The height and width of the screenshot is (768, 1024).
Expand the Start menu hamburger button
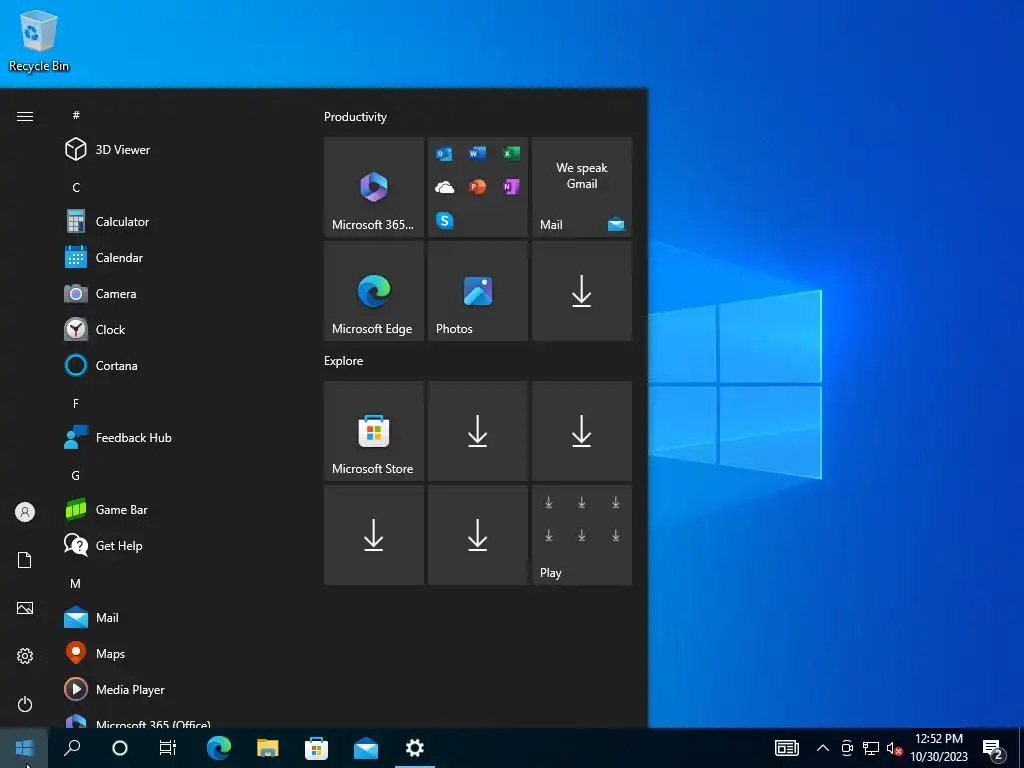tap(25, 116)
